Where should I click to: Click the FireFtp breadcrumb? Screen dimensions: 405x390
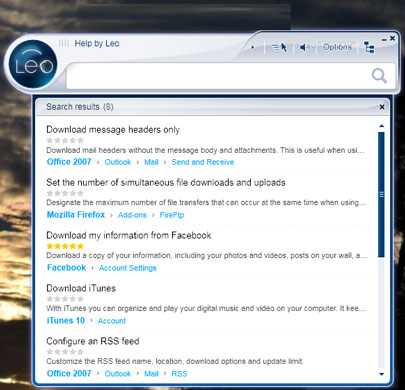point(172,215)
